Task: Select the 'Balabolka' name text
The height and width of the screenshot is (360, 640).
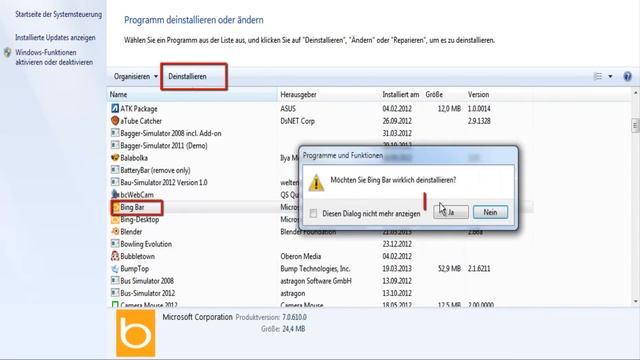Action: click(x=134, y=158)
